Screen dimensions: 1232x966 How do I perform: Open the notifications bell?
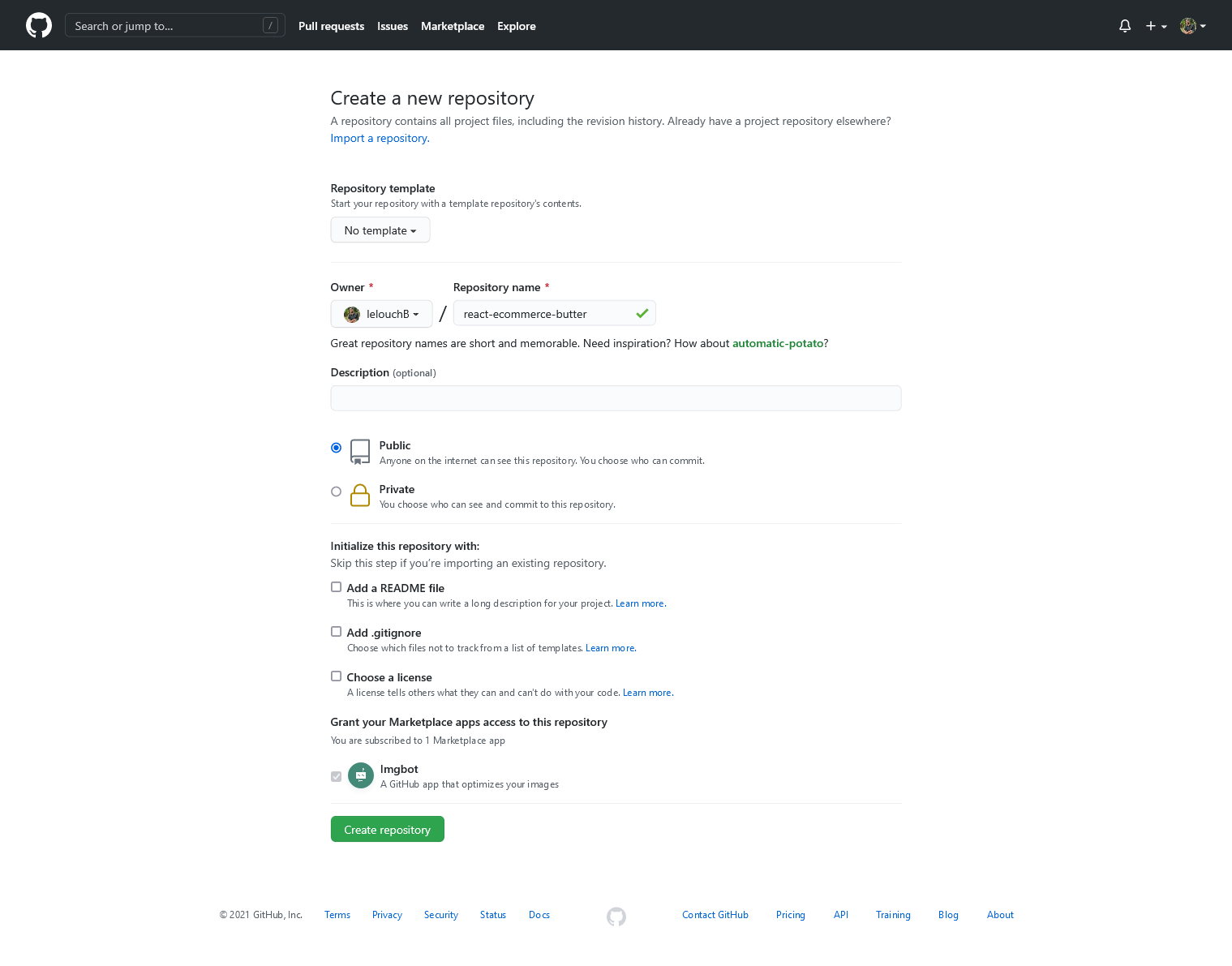[1124, 26]
